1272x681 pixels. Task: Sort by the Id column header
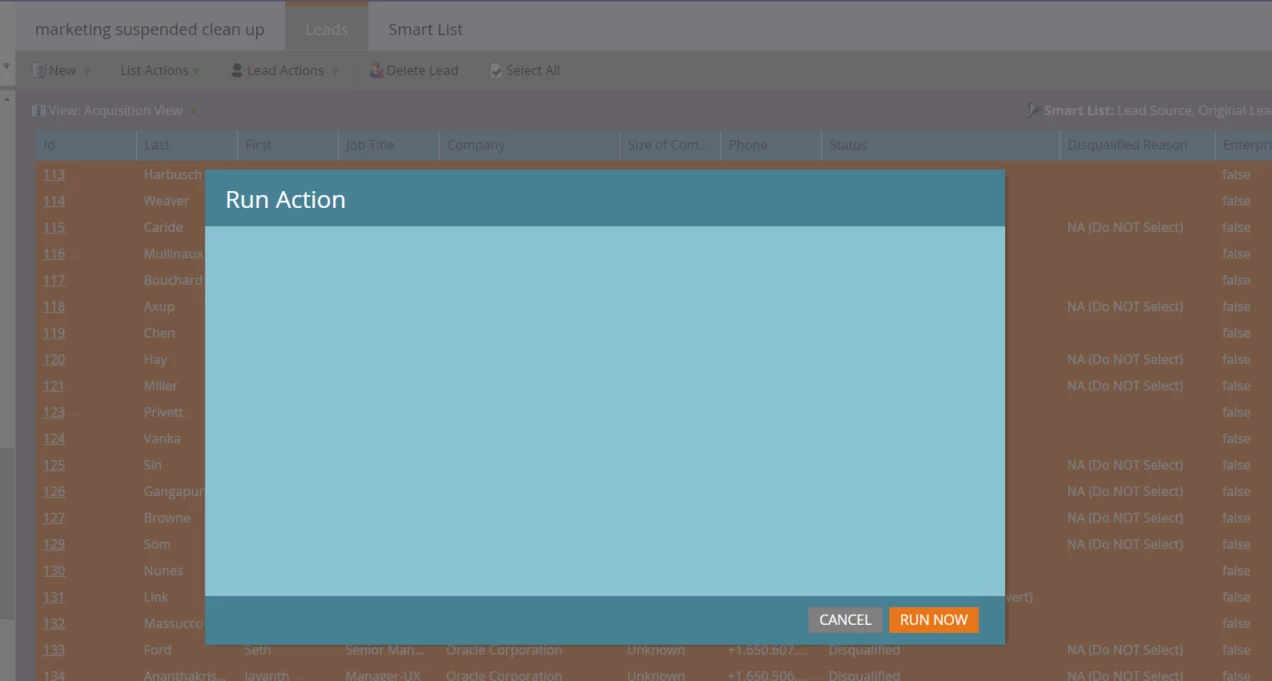86,145
